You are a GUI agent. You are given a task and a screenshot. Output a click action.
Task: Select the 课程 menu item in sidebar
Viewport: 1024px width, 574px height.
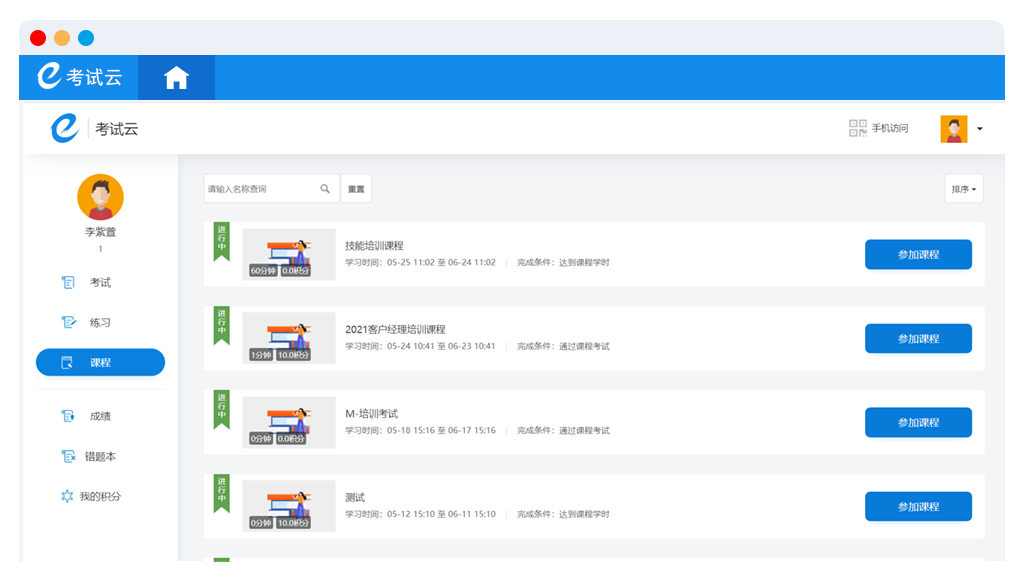(x=100, y=362)
